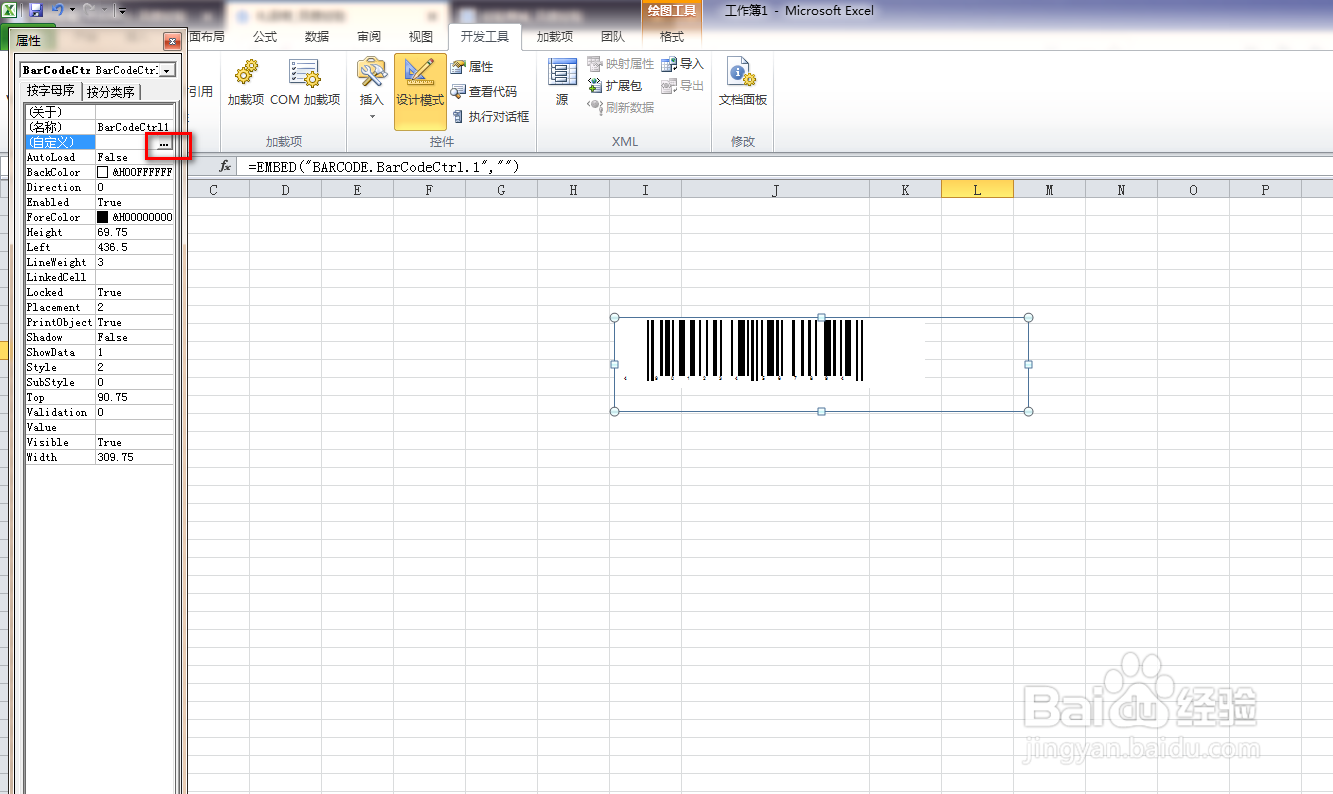
Task: Select the Style property row
Action: click(100, 367)
